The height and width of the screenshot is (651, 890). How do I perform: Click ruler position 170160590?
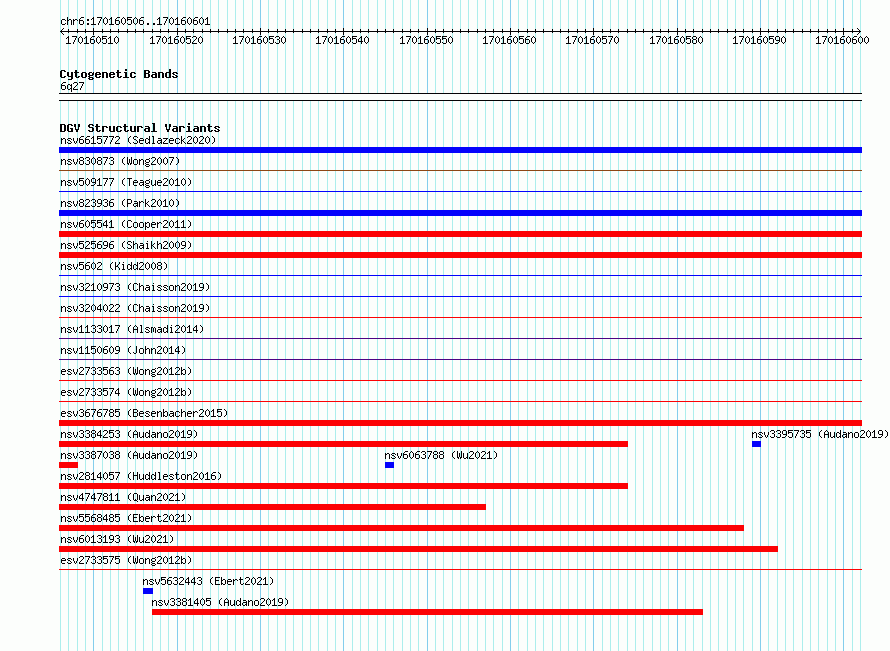(x=759, y=40)
